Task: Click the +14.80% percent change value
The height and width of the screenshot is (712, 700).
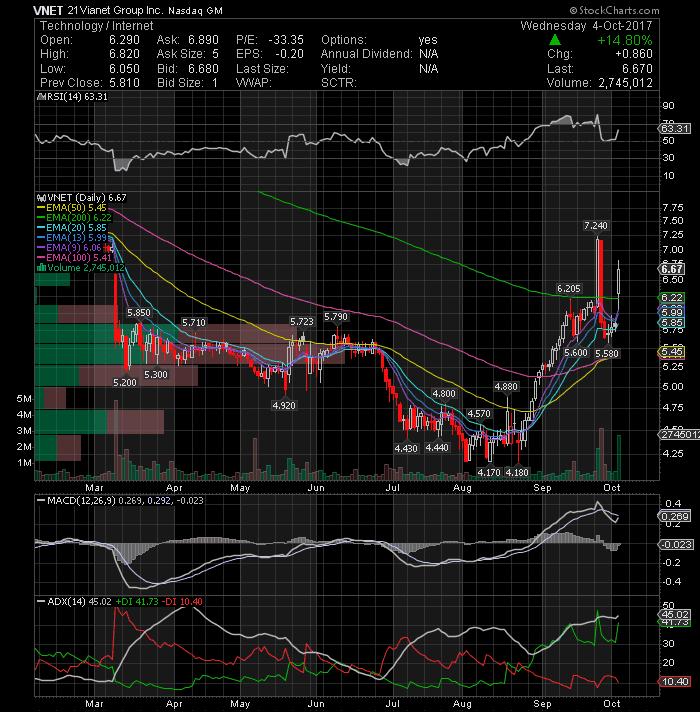Action: [x=625, y=40]
